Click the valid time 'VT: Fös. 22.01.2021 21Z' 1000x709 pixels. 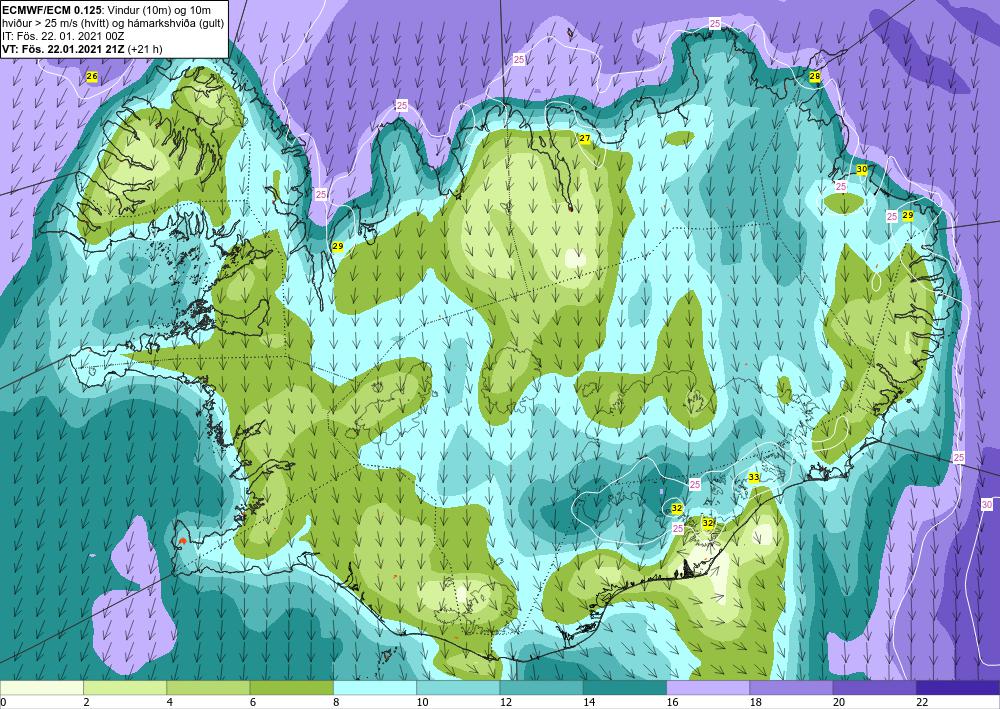click(64, 48)
